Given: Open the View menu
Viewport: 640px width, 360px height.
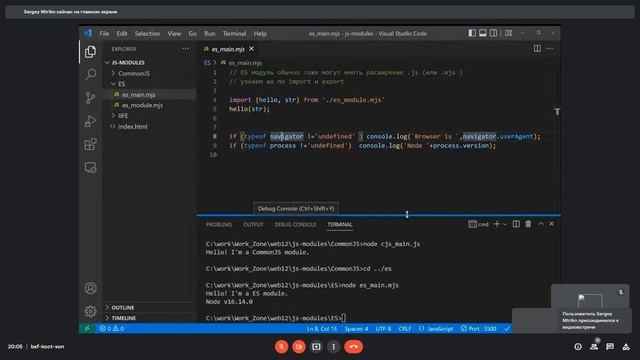Looking at the screenshot, I should tap(174, 33).
